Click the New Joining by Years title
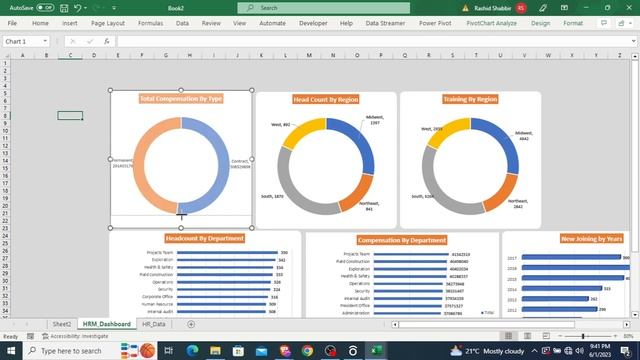 (591, 239)
